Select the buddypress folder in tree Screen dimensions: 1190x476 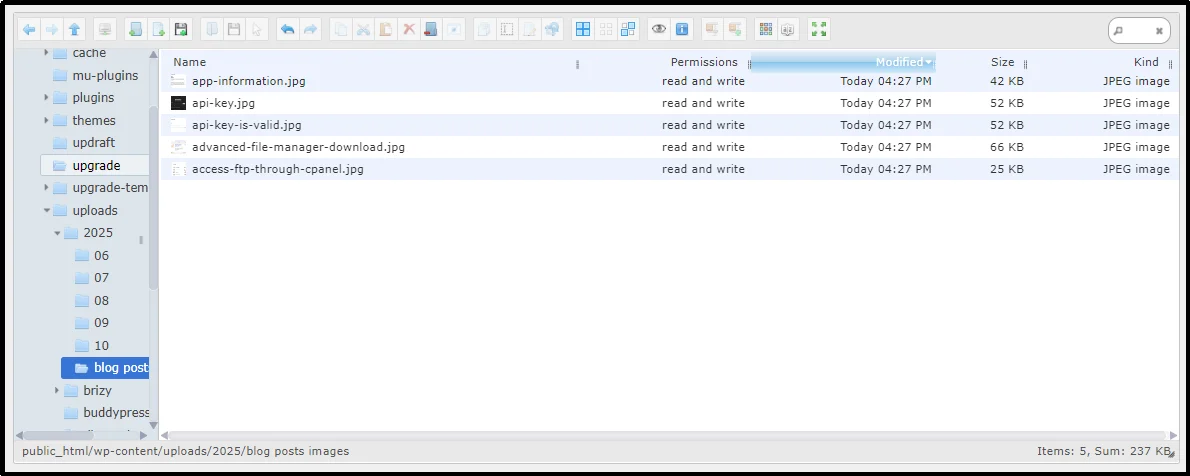[105, 413]
